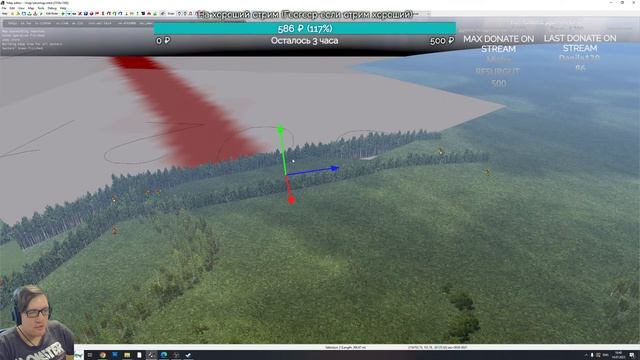The image size is (640, 360).
Task: Open the blue app beside Chrome on taskbar
Action: click(x=115, y=355)
